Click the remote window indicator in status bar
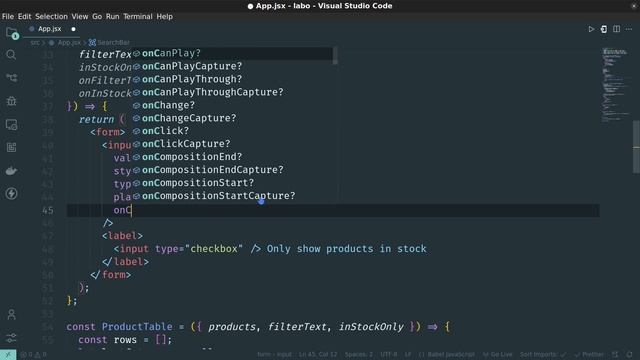 point(8,355)
